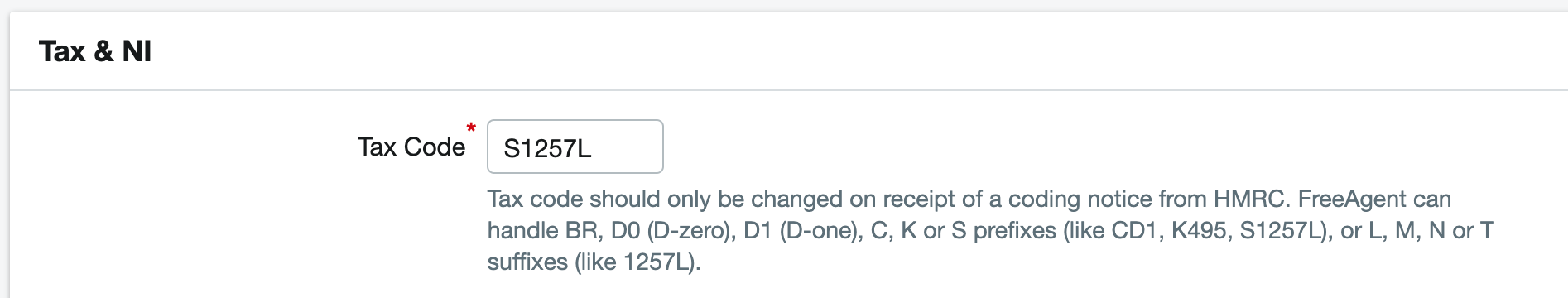Click the empty area right of Tax Code input
Image resolution: width=1568 pixels, height=298 pixels.
click(x=1076, y=147)
